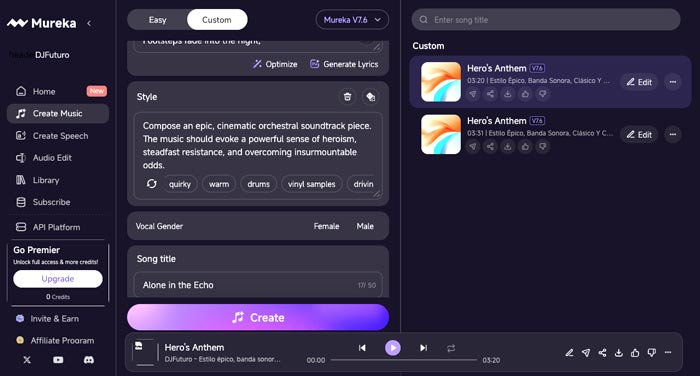This screenshot has height=376, width=700.
Task: Clear style with trash icon
Action: (x=347, y=96)
